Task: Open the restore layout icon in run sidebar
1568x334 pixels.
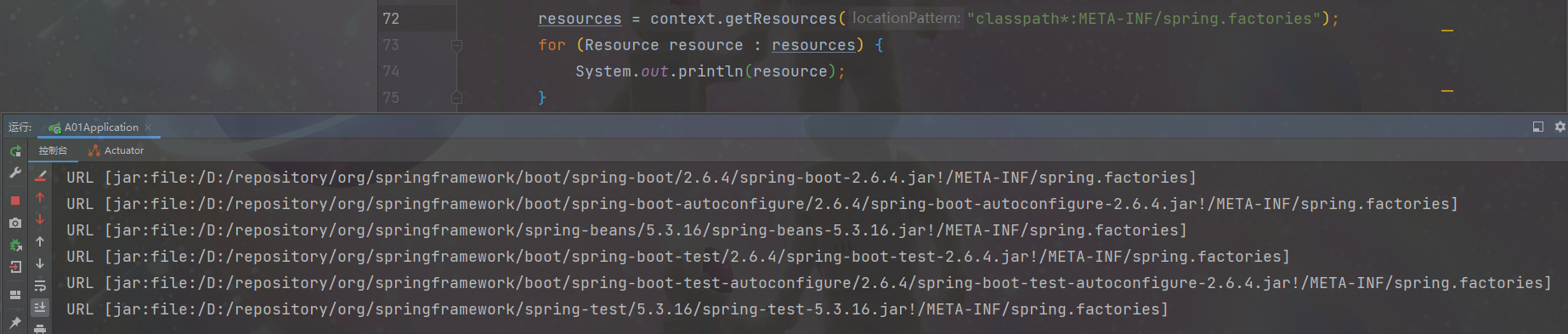Action: [x=15, y=295]
